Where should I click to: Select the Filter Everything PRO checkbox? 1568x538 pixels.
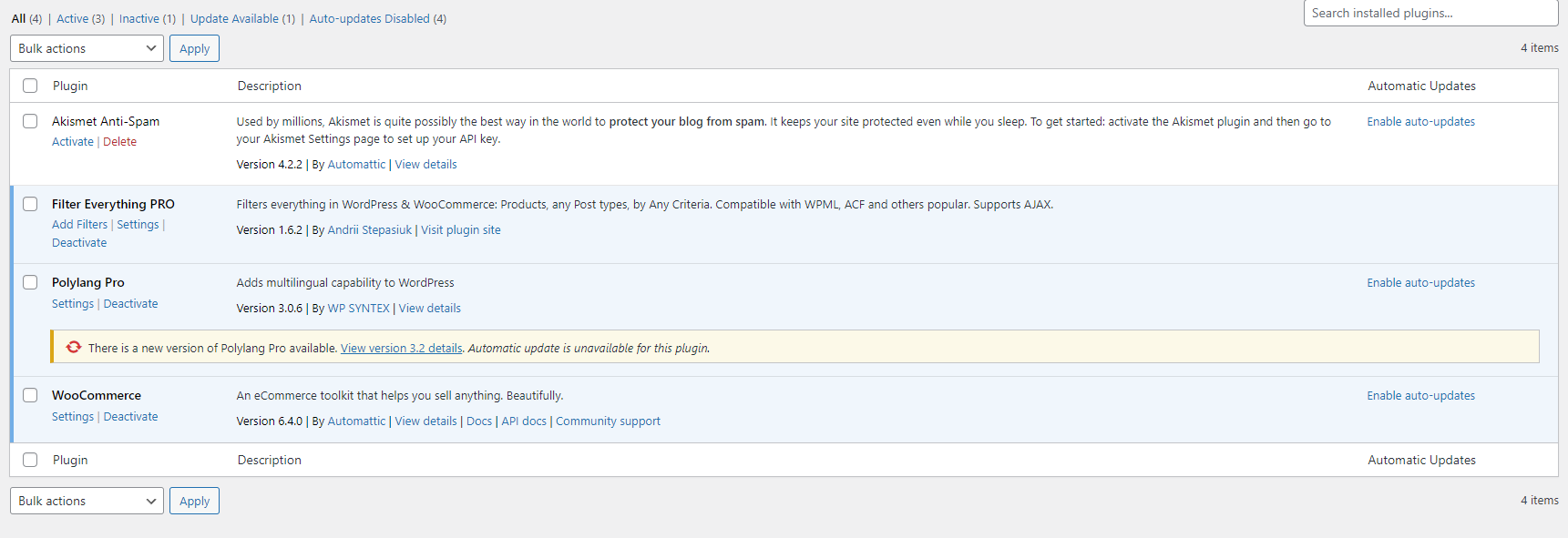coord(30,204)
